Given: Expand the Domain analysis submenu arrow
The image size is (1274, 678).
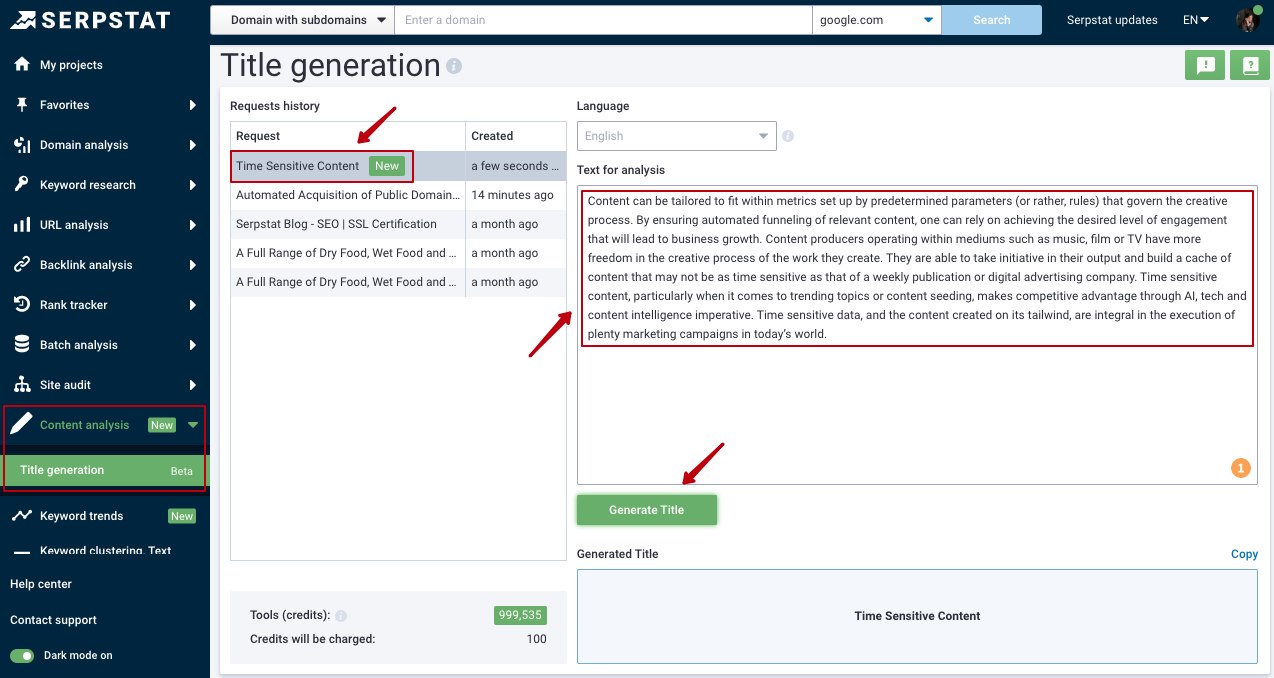Looking at the screenshot, I should coord(193,145).
